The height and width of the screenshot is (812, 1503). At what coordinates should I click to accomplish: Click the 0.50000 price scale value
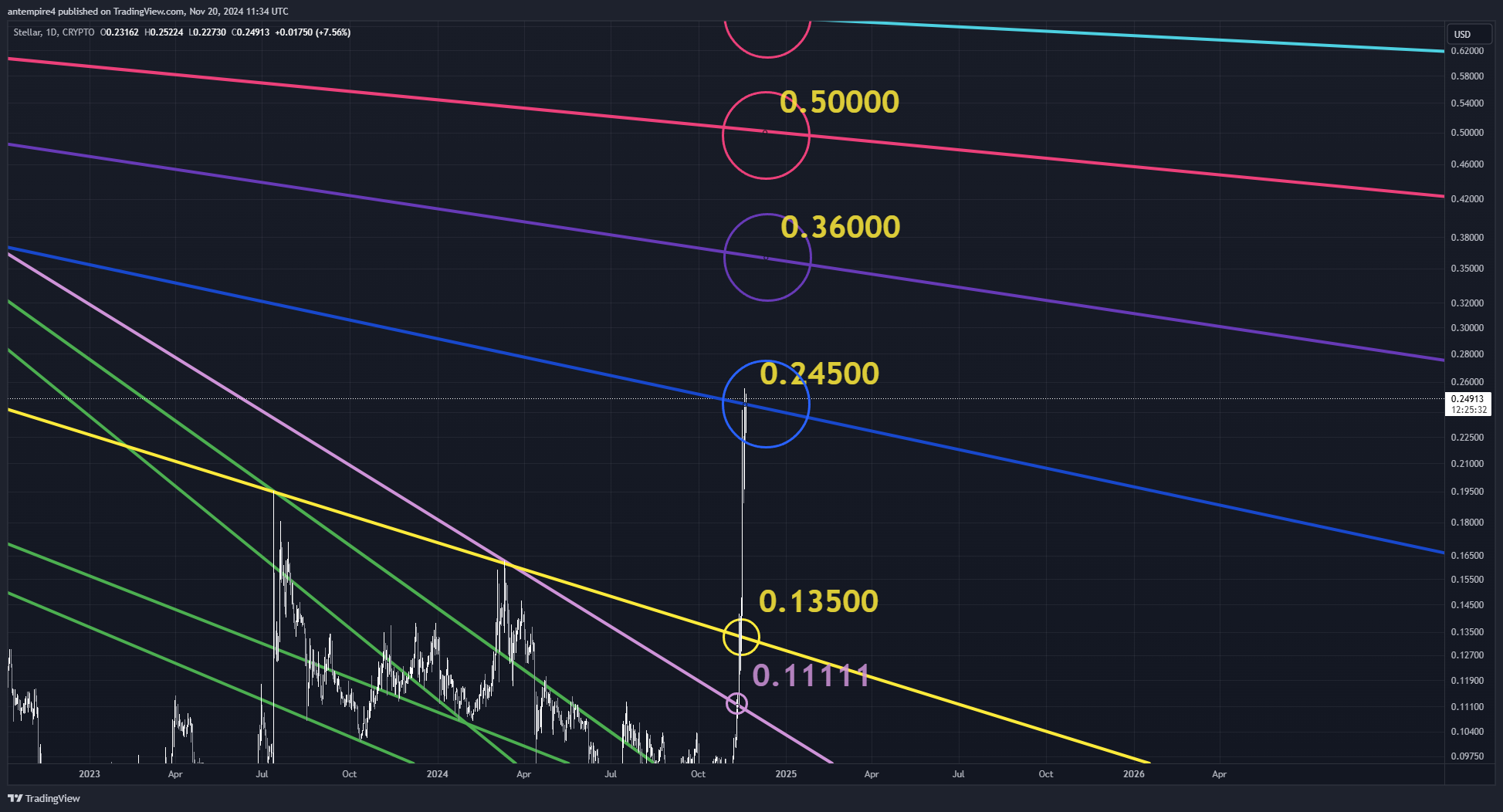(1467, 133)
